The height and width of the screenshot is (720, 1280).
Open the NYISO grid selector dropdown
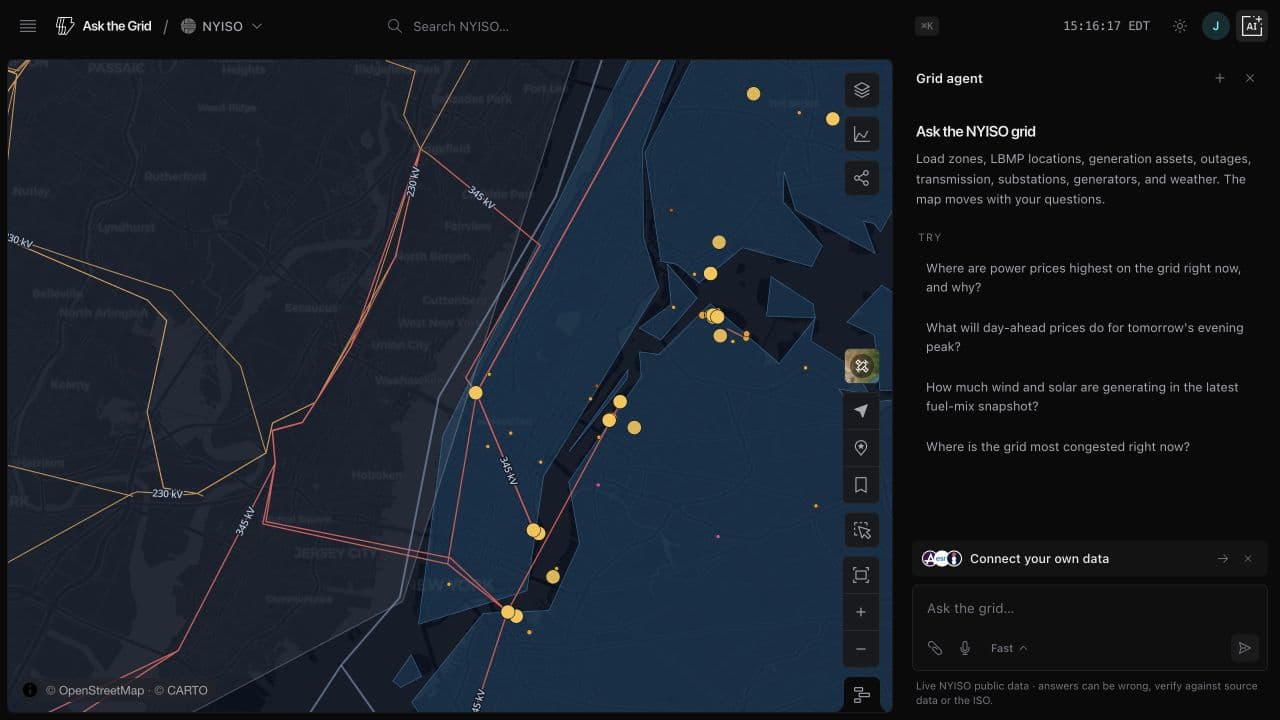pos(221,26)
